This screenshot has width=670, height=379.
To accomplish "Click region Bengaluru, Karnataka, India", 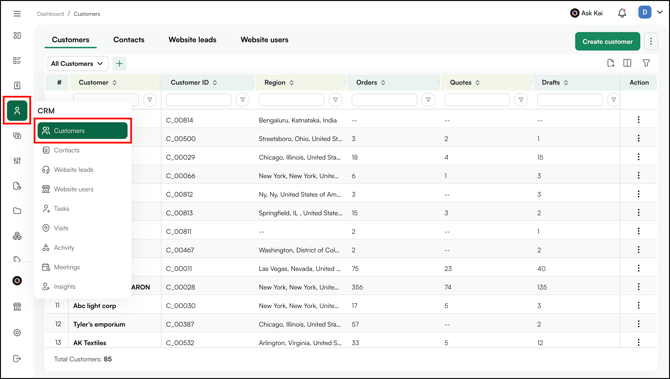I will pyautogui.click(x=298, y=120).
